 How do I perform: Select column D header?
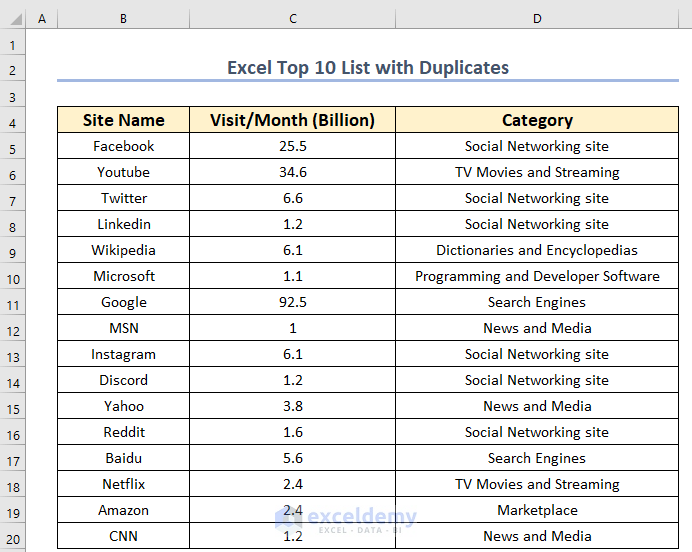pyautogui.click(x=537, y=19)
